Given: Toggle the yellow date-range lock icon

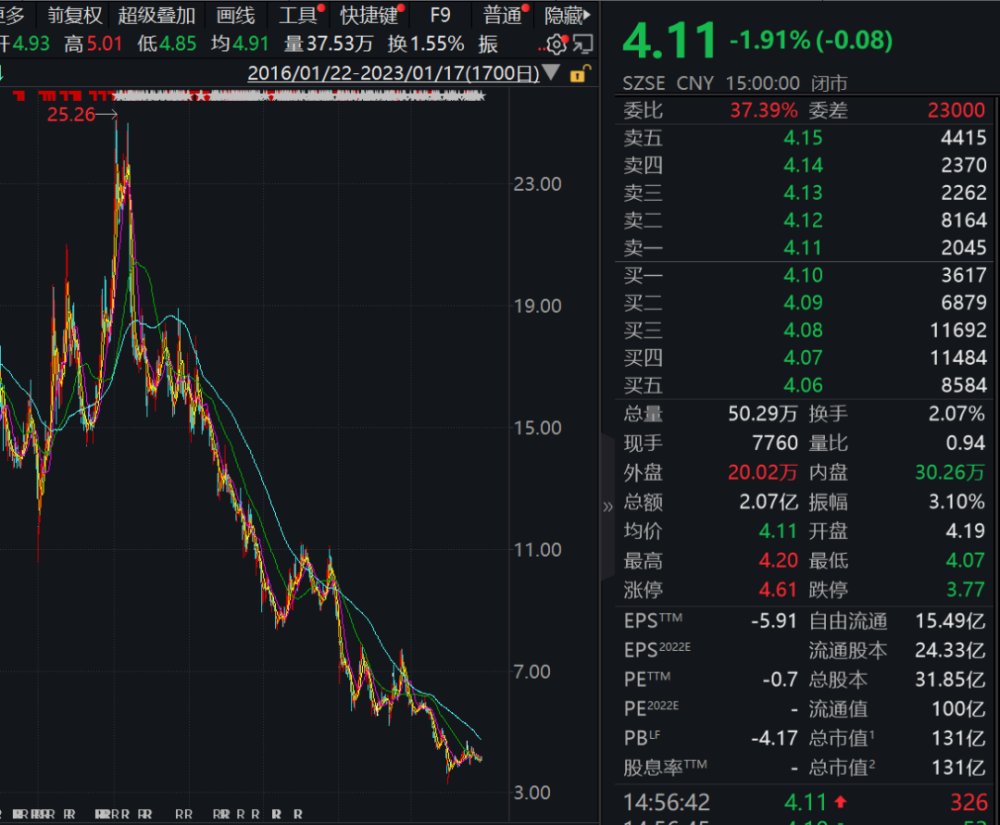Looking at the screenshot, I should point(580,74).
